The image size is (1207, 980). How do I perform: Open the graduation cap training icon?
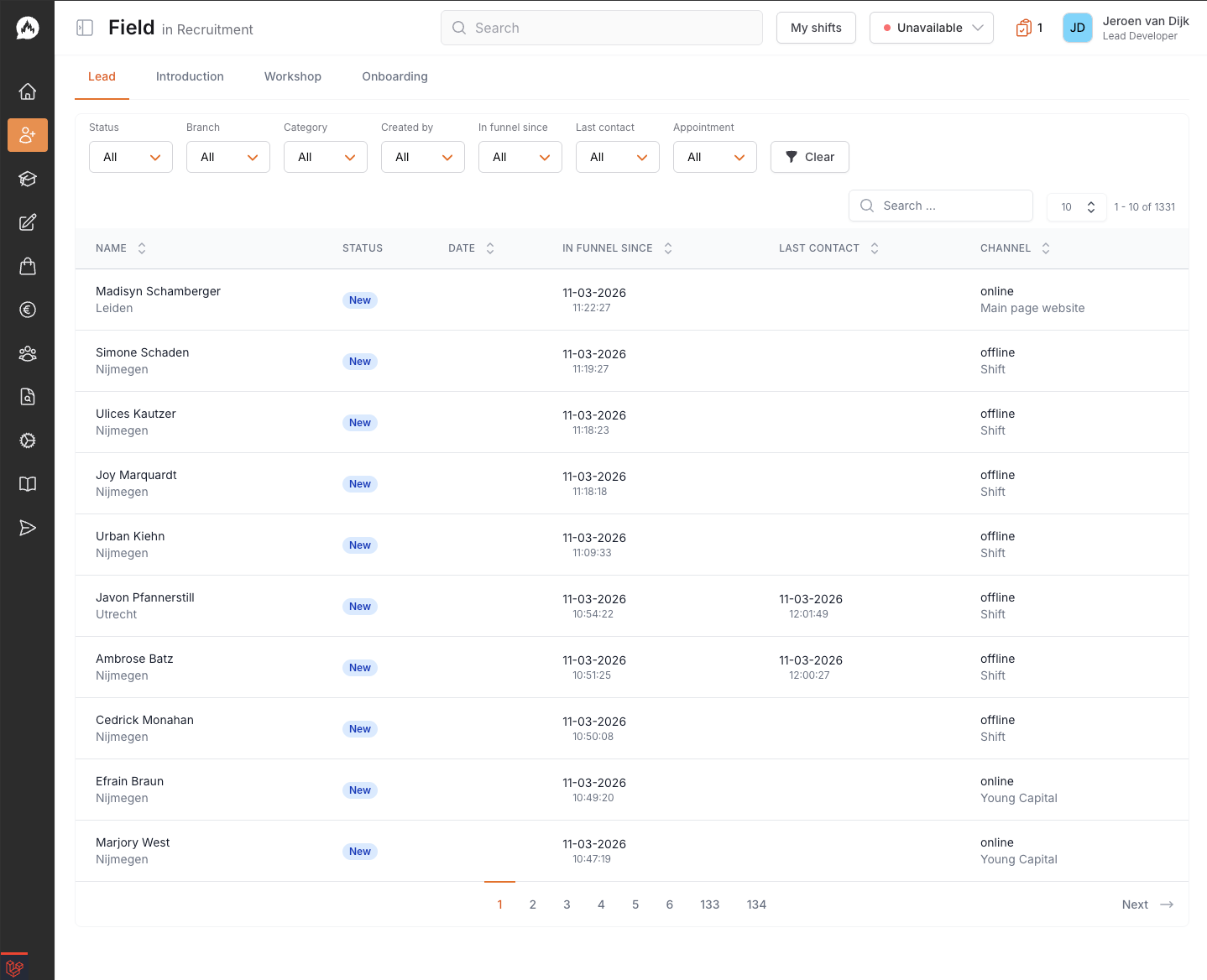[28, 179]
